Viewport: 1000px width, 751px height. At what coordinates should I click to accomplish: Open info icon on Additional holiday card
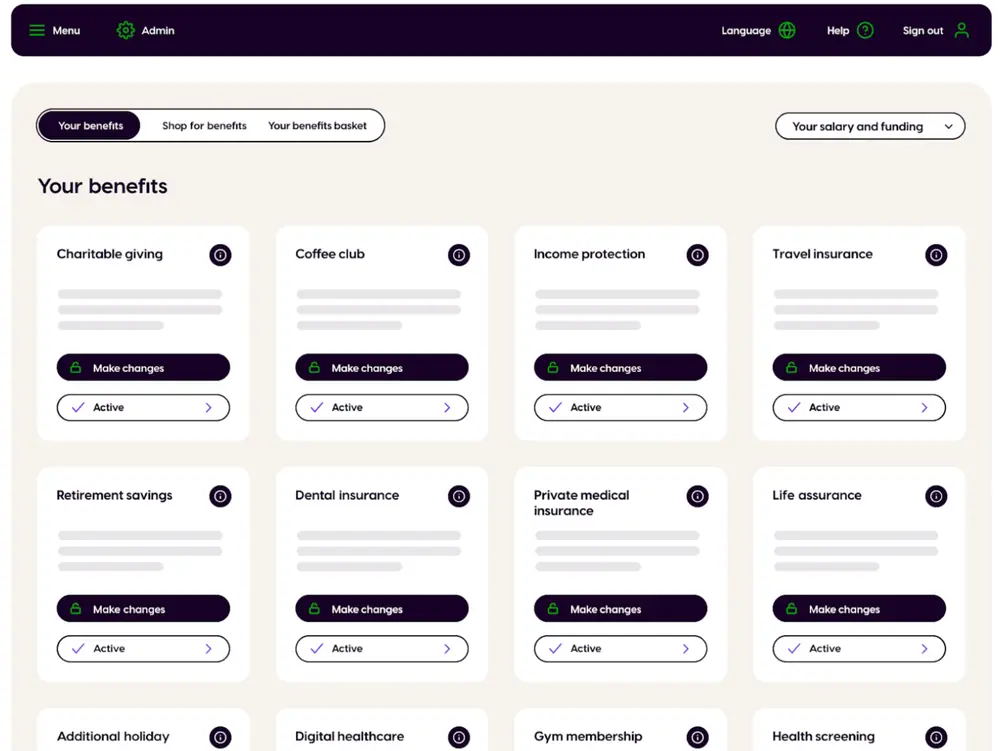pyautogui.click(x=220, y=737)
